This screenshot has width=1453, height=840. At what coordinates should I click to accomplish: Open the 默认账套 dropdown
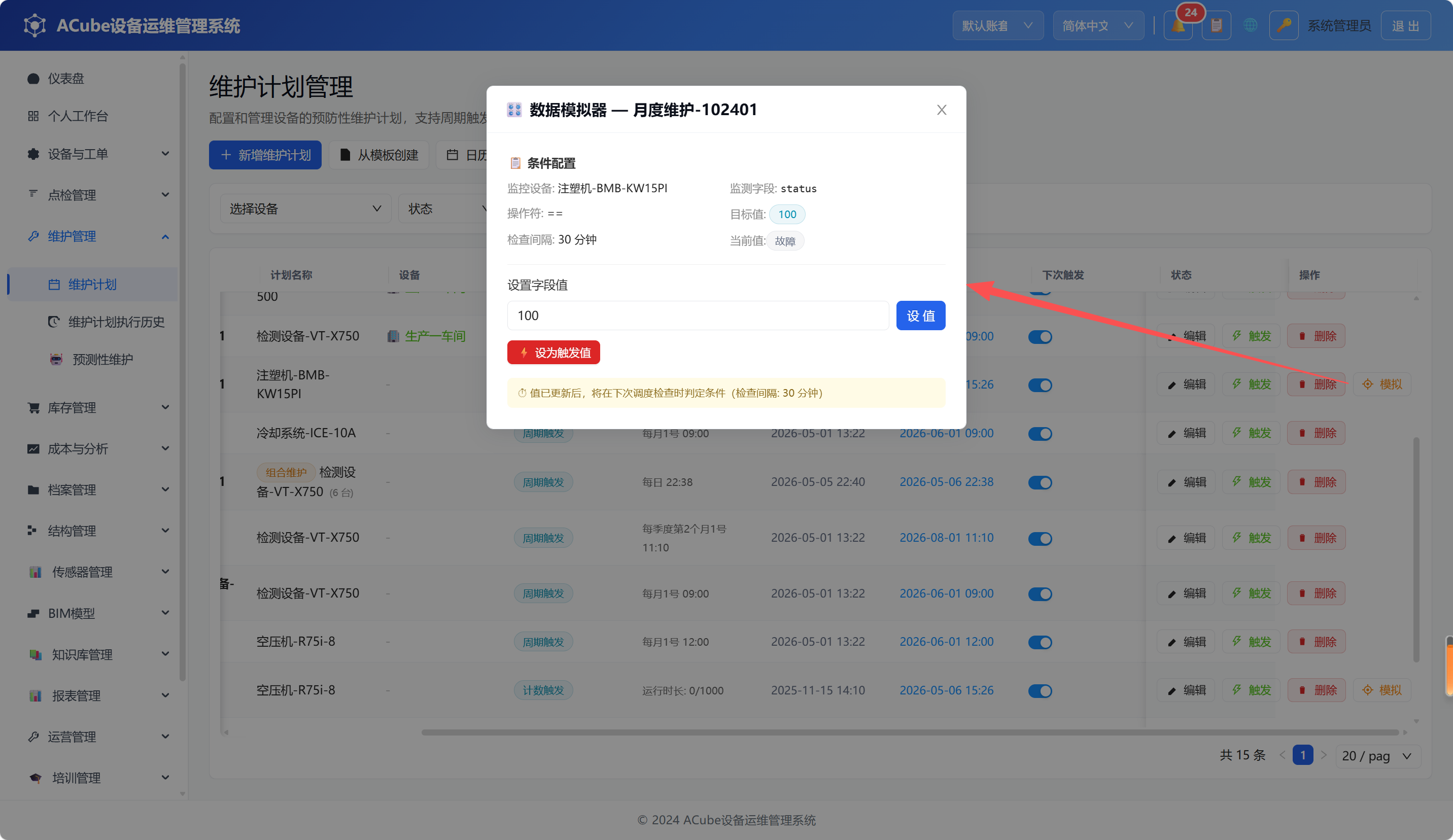(997, 25)
